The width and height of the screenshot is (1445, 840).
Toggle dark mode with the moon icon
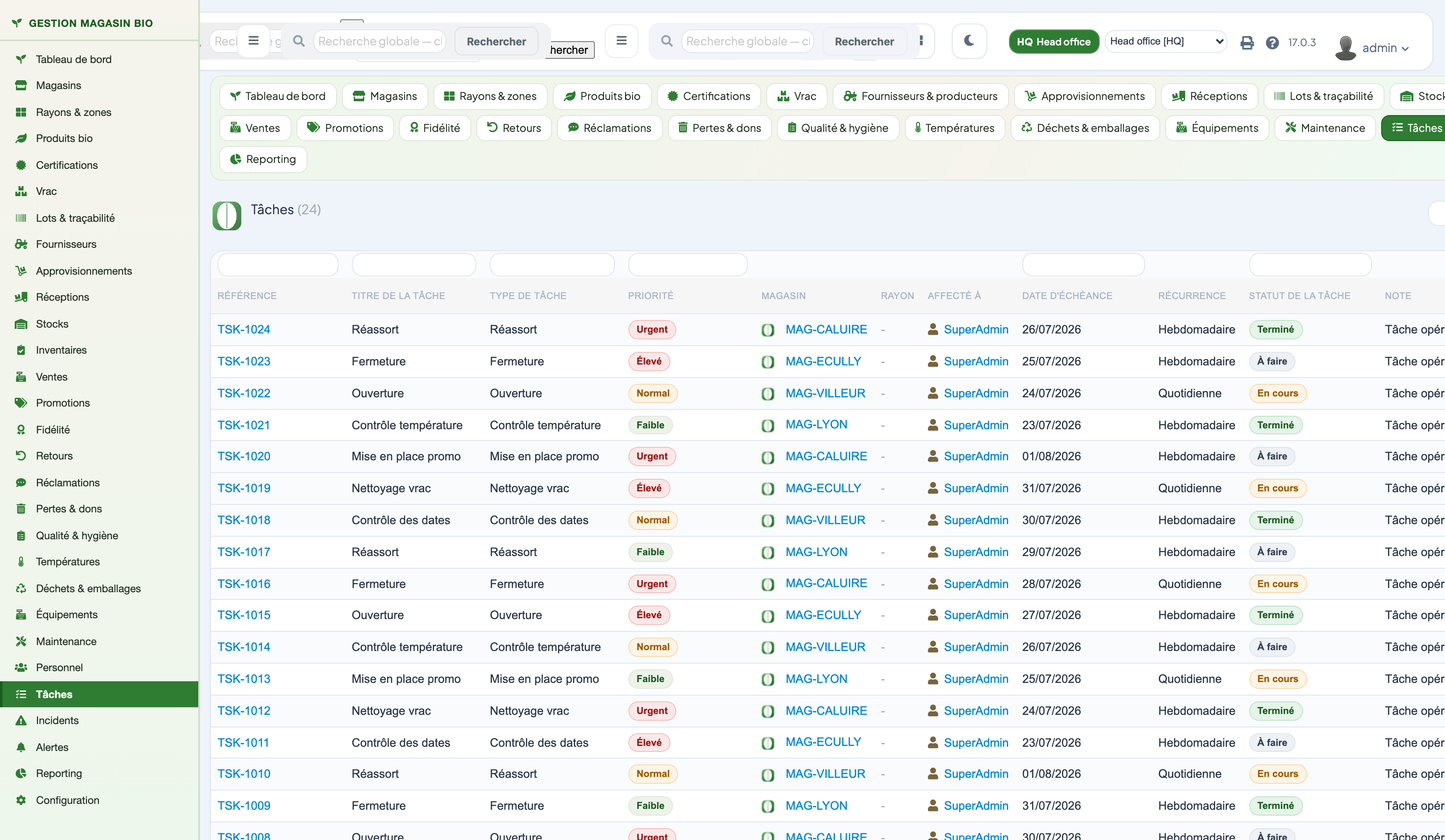click(x=969, y=41)
